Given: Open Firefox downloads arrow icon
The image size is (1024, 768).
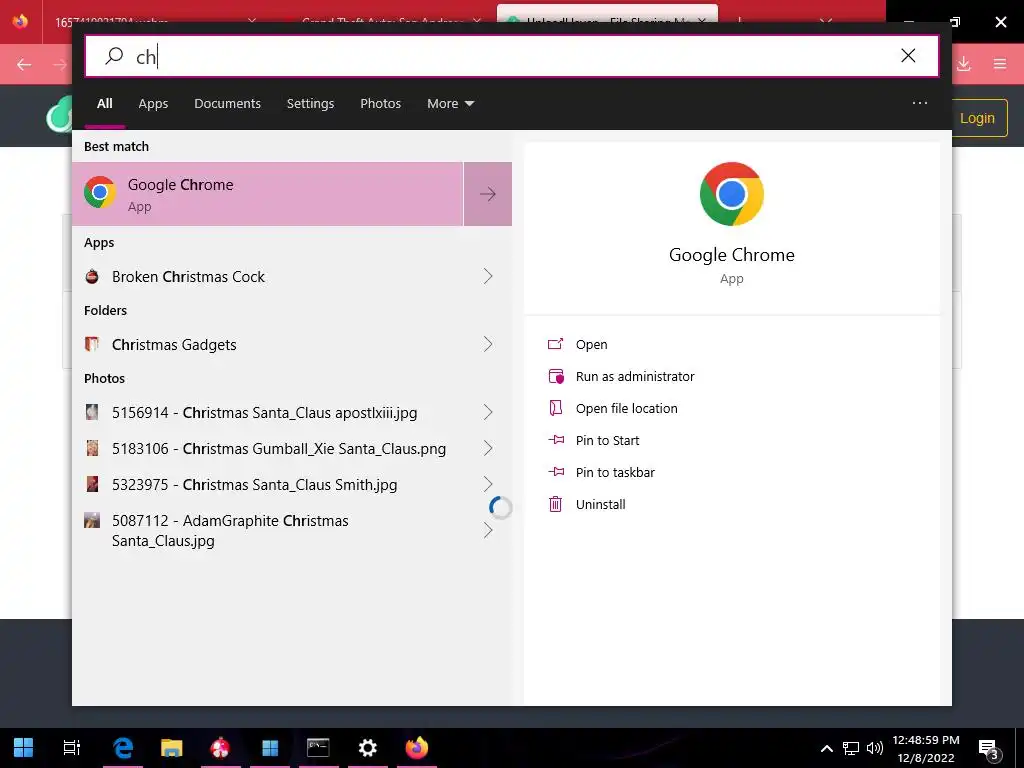Looking at the screenshot, I should click(964, 64).
